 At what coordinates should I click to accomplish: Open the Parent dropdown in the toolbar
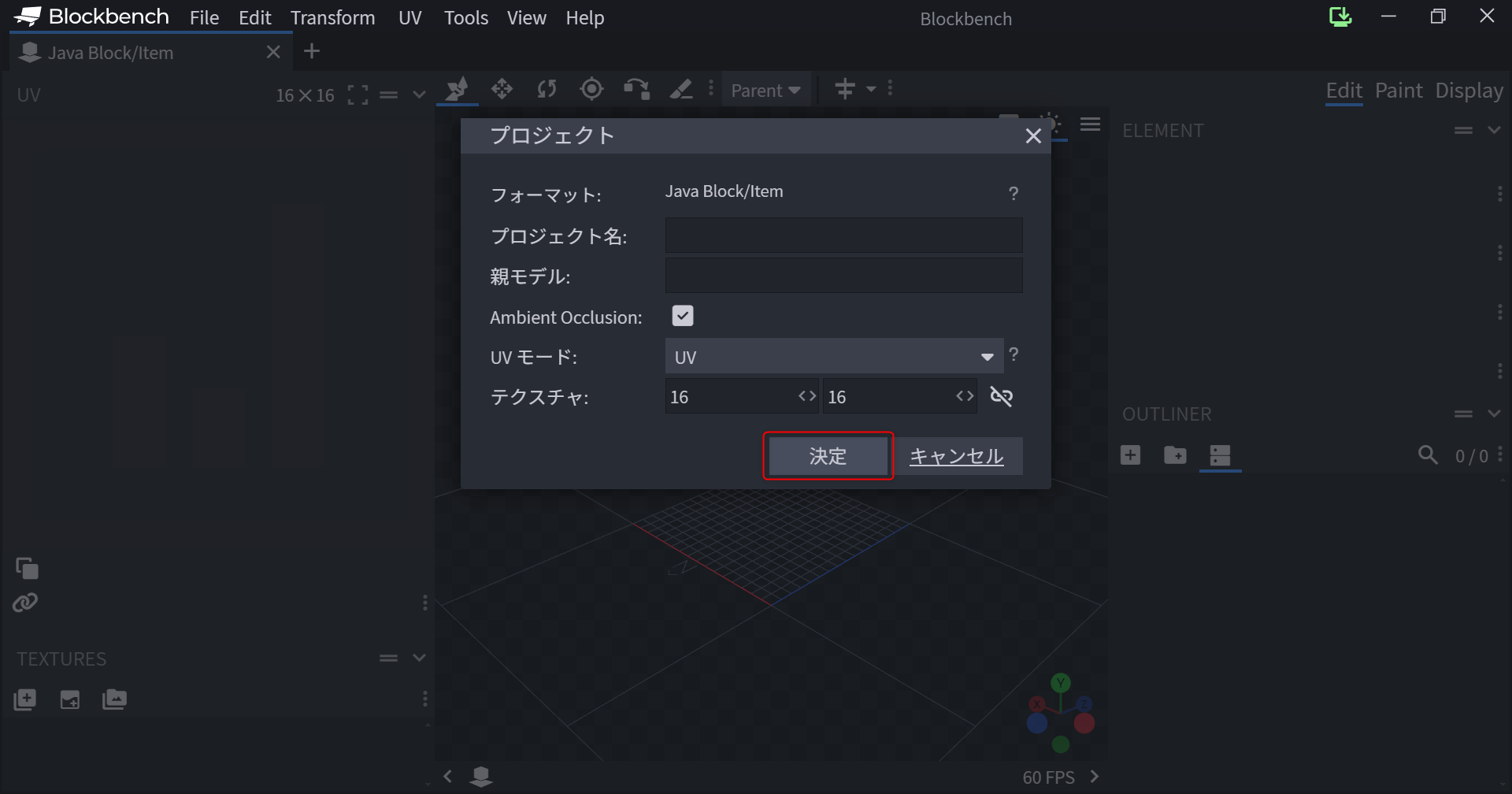(765, 89)
